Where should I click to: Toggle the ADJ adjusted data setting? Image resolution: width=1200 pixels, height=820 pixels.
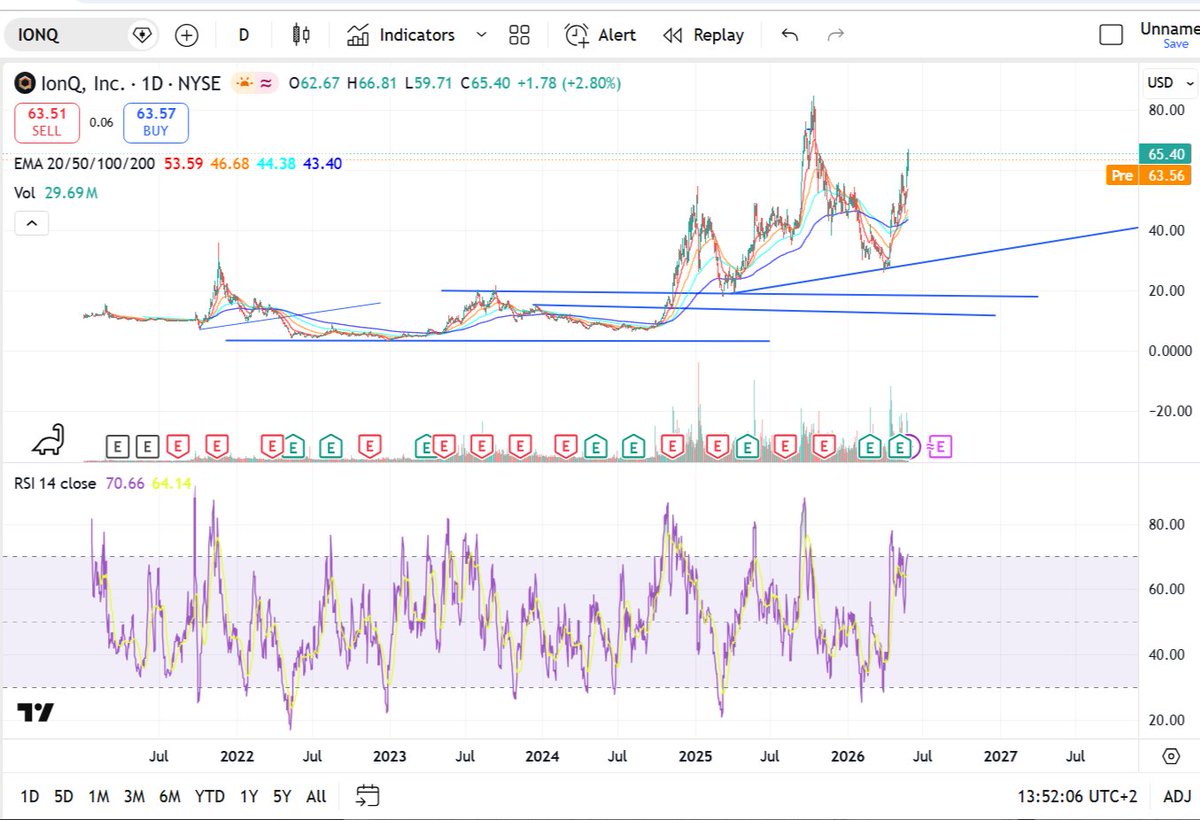(1176, 797)
